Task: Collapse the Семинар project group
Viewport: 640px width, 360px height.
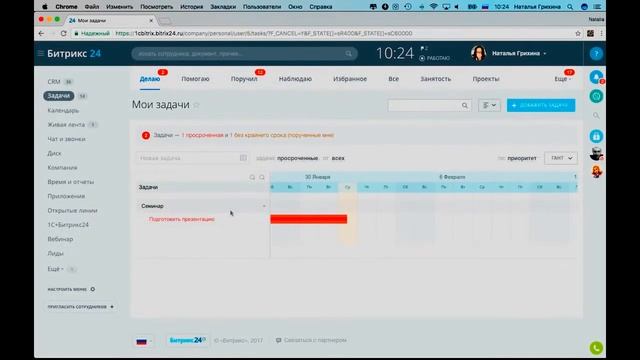Action: click(x=264, y=206)
